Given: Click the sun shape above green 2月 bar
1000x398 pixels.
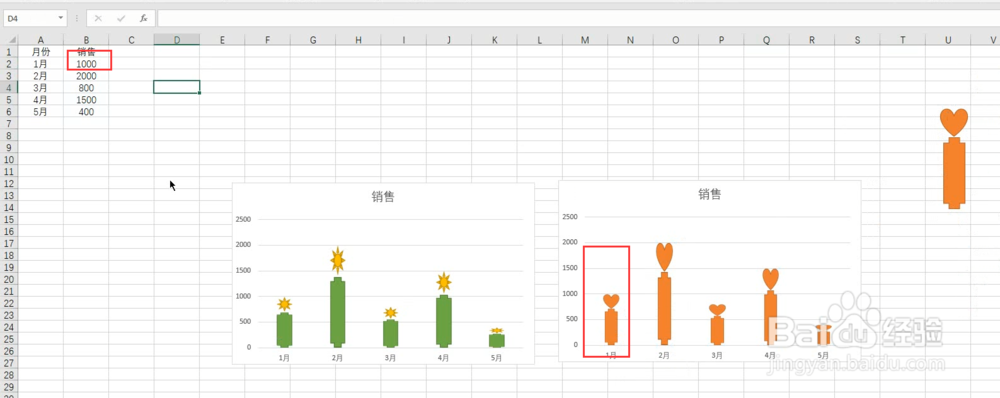Looking at the screenshot, I should point(337,260).
